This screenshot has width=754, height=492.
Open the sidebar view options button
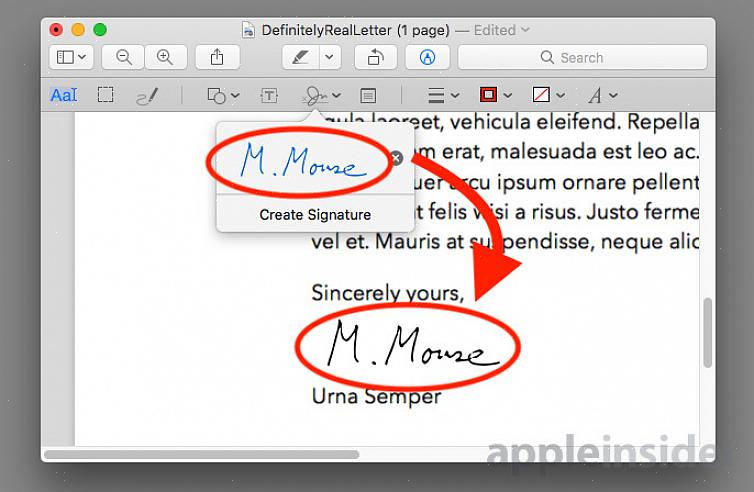coord(71,58)
